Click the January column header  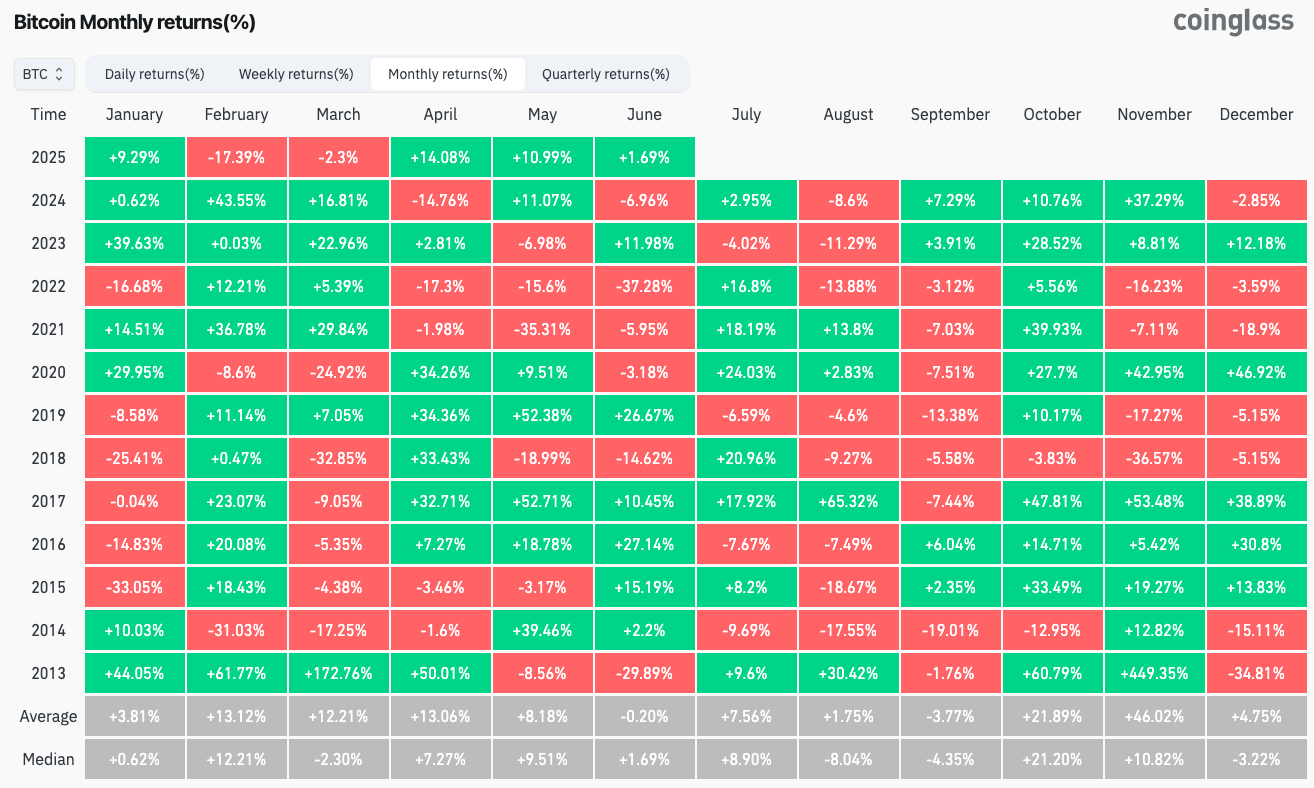pos(134,114)
